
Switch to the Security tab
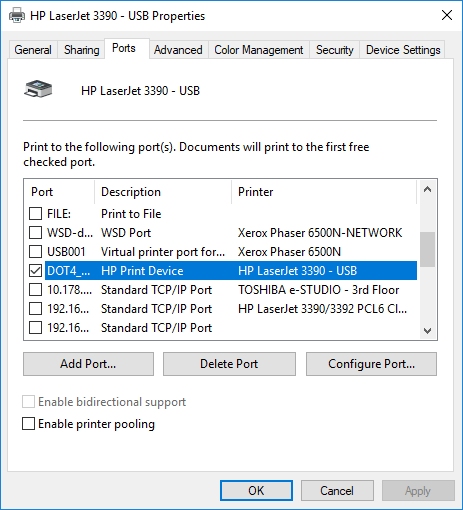coord(334,50)
